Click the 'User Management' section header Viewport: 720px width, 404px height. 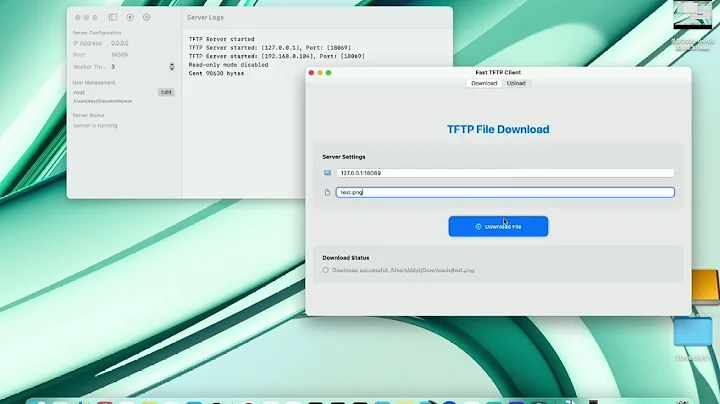click(x=94, y=83)
